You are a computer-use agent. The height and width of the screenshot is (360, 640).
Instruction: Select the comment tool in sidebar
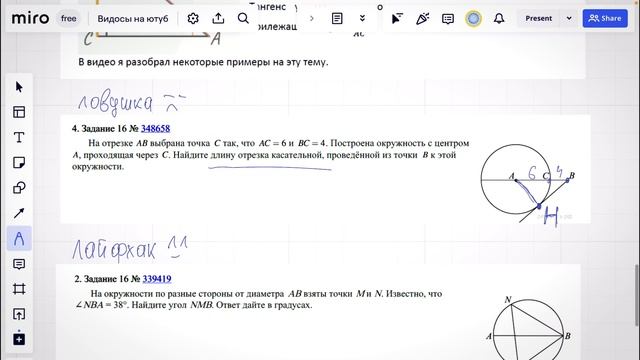tap(19, 264)
